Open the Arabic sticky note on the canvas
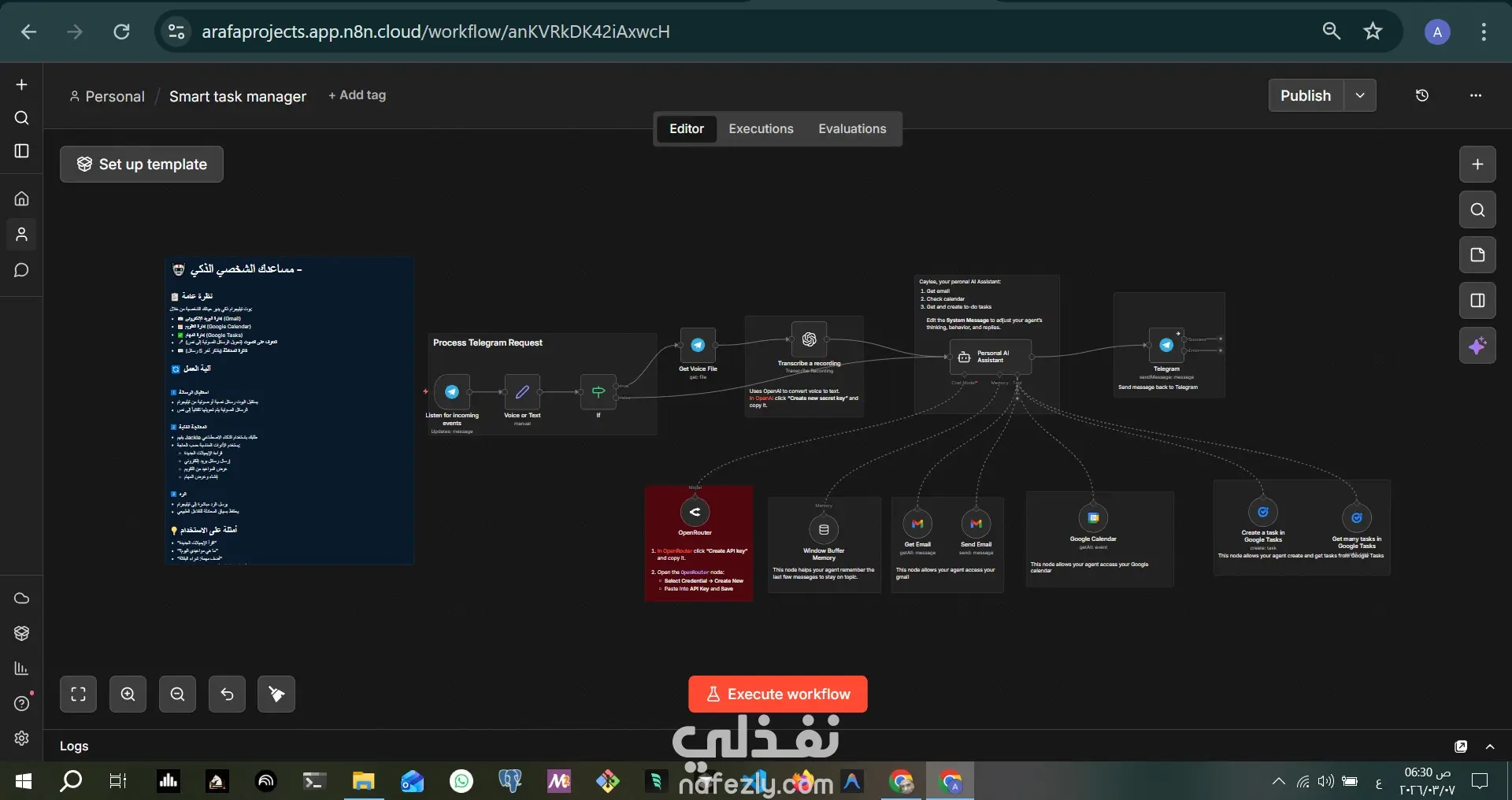This screenshot has width=1512, height=800. pyautogui.click(x=290, y=410)
